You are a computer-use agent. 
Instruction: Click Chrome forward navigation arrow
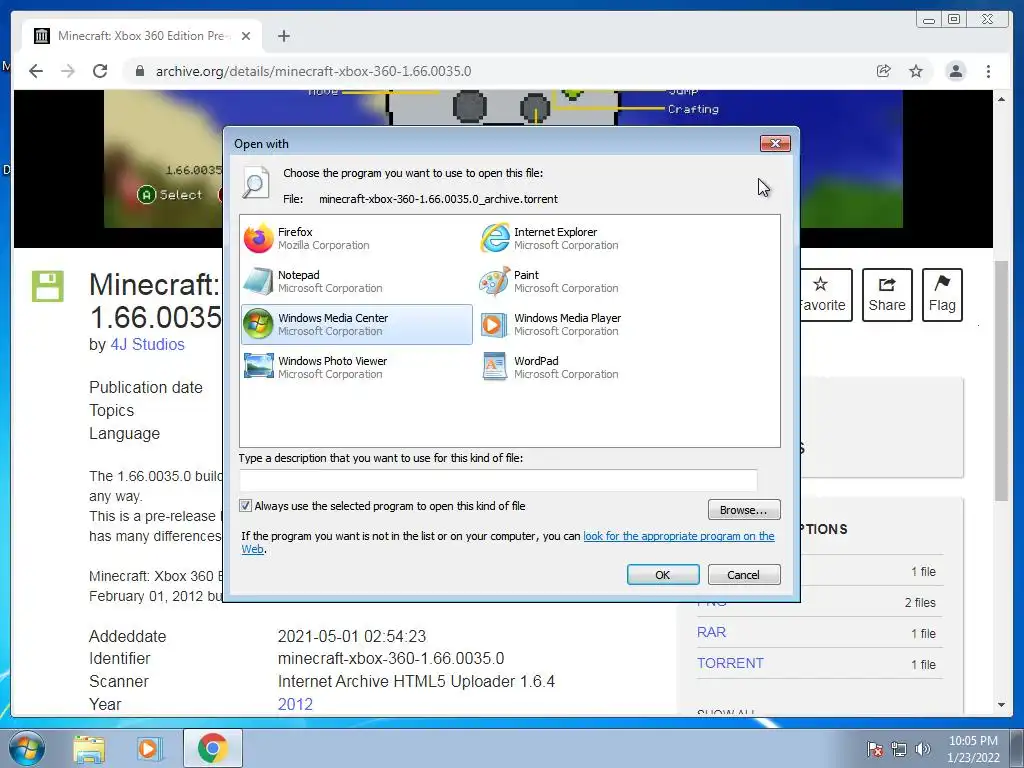[x=67, y=71]
